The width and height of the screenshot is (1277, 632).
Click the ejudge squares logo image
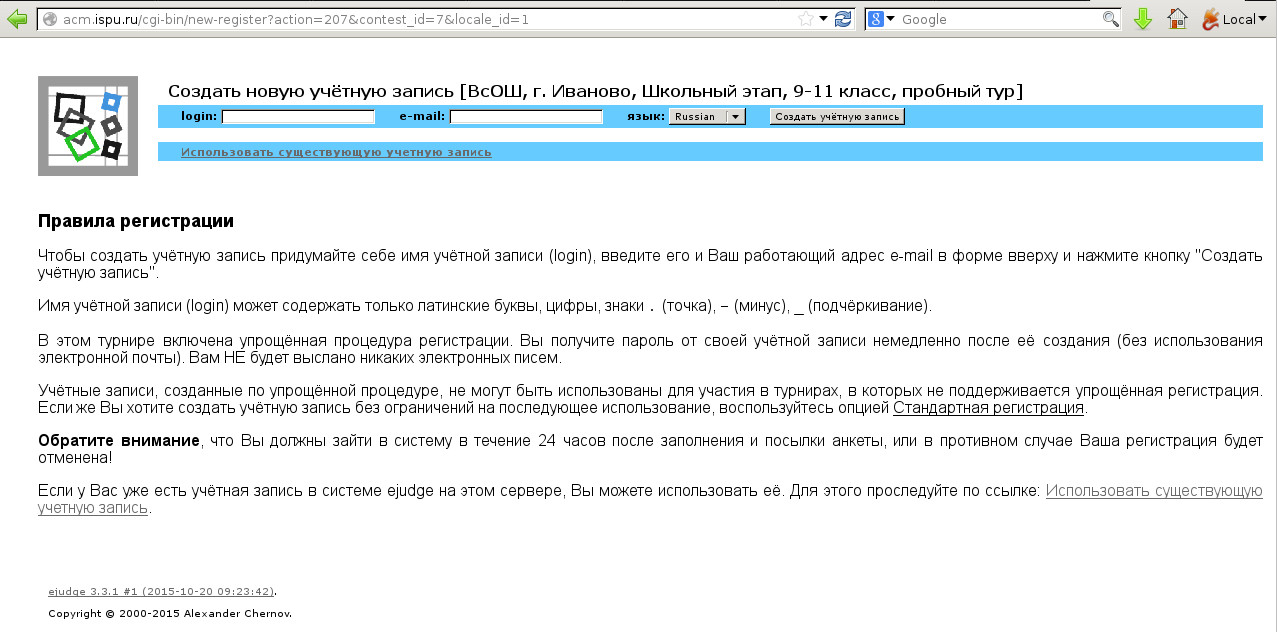pyautogui.click(x=88, y=126)
